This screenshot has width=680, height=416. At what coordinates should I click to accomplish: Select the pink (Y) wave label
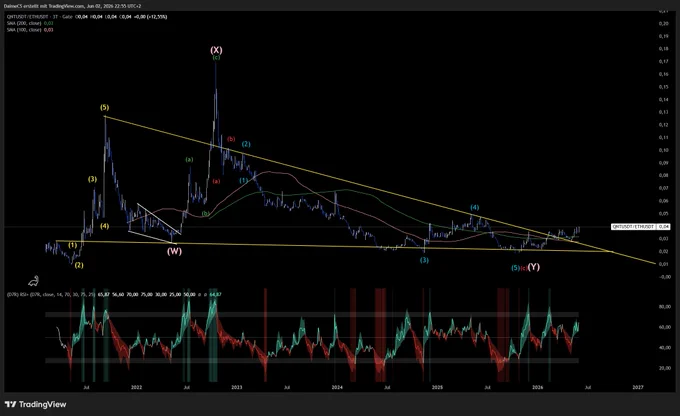[x=534, y=267]
